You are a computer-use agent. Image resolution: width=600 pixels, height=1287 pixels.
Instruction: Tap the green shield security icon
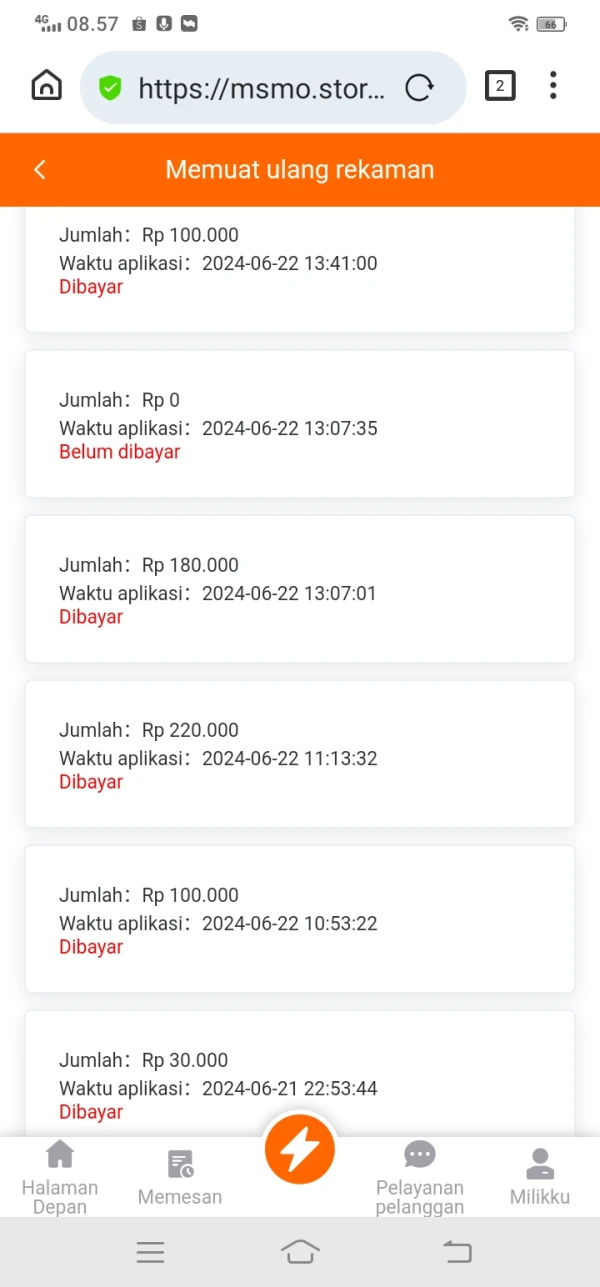click(110, 88)
